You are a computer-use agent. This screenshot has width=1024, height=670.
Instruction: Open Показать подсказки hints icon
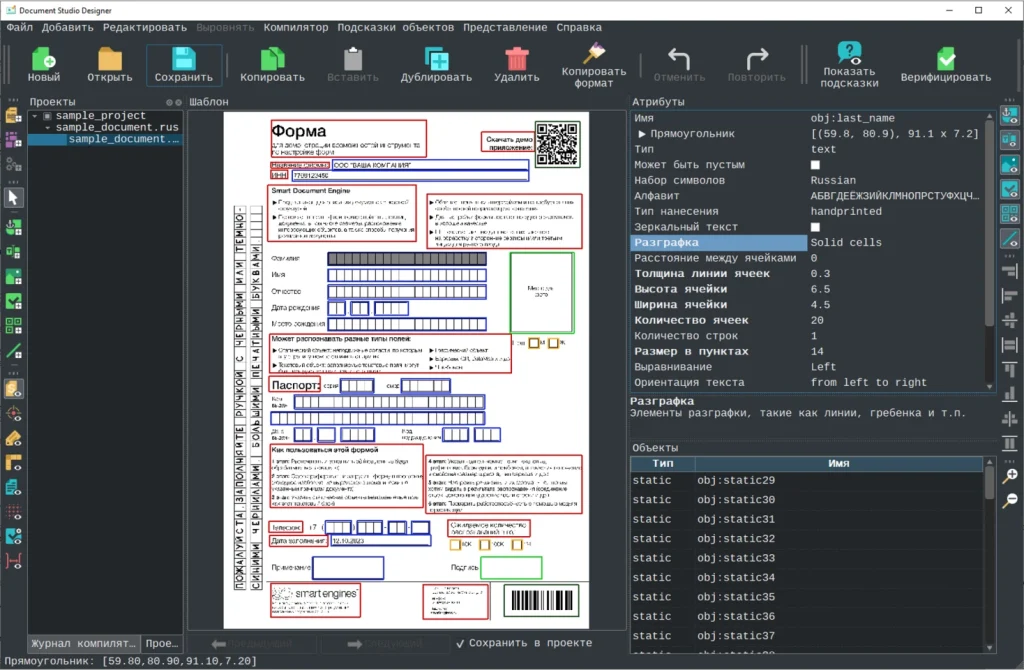(849, 52)
